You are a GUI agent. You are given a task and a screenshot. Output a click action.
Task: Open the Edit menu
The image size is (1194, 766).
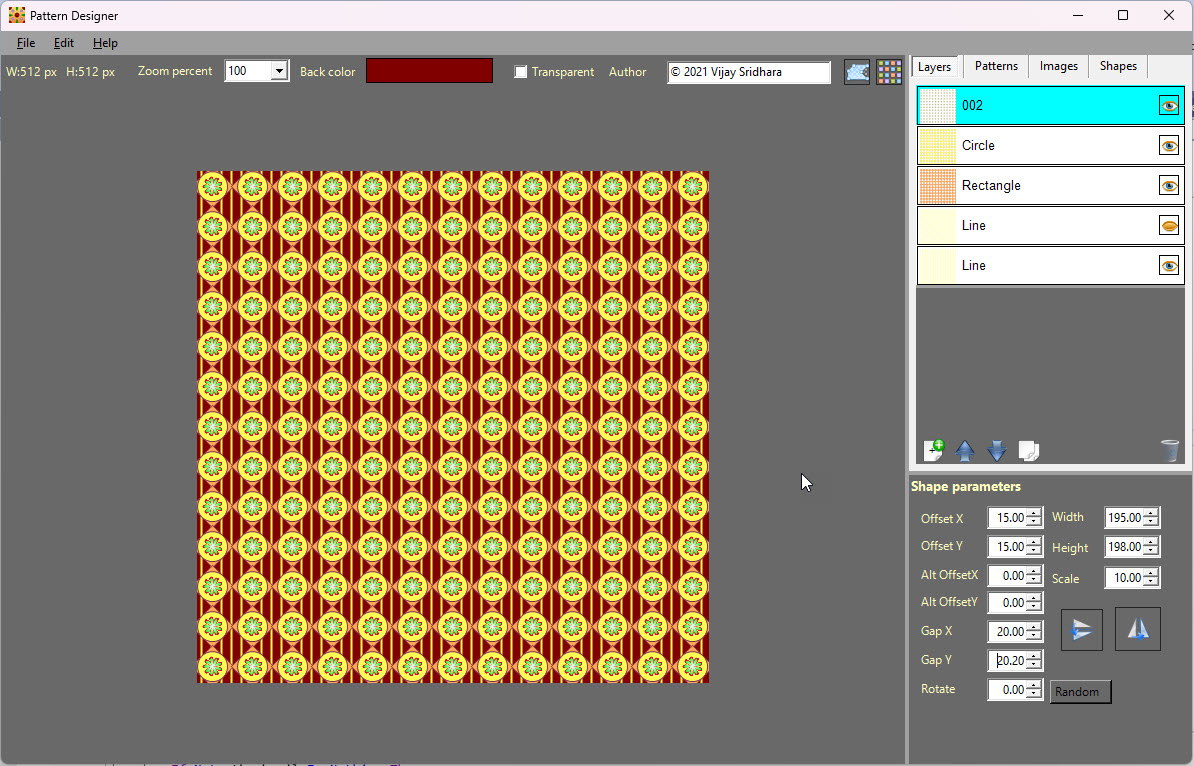64,43
